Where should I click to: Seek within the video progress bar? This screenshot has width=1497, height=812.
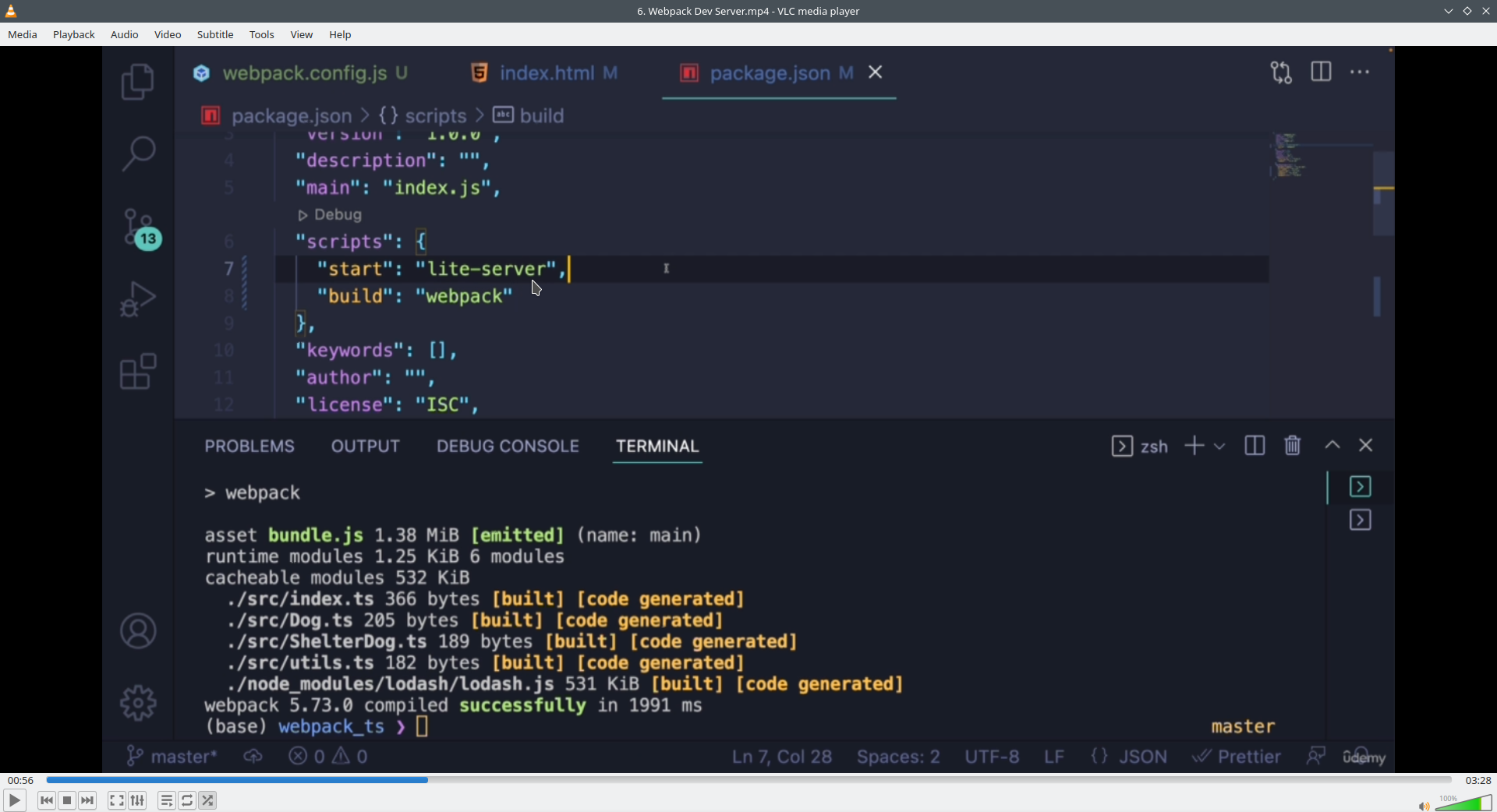(x=748, y=780)
